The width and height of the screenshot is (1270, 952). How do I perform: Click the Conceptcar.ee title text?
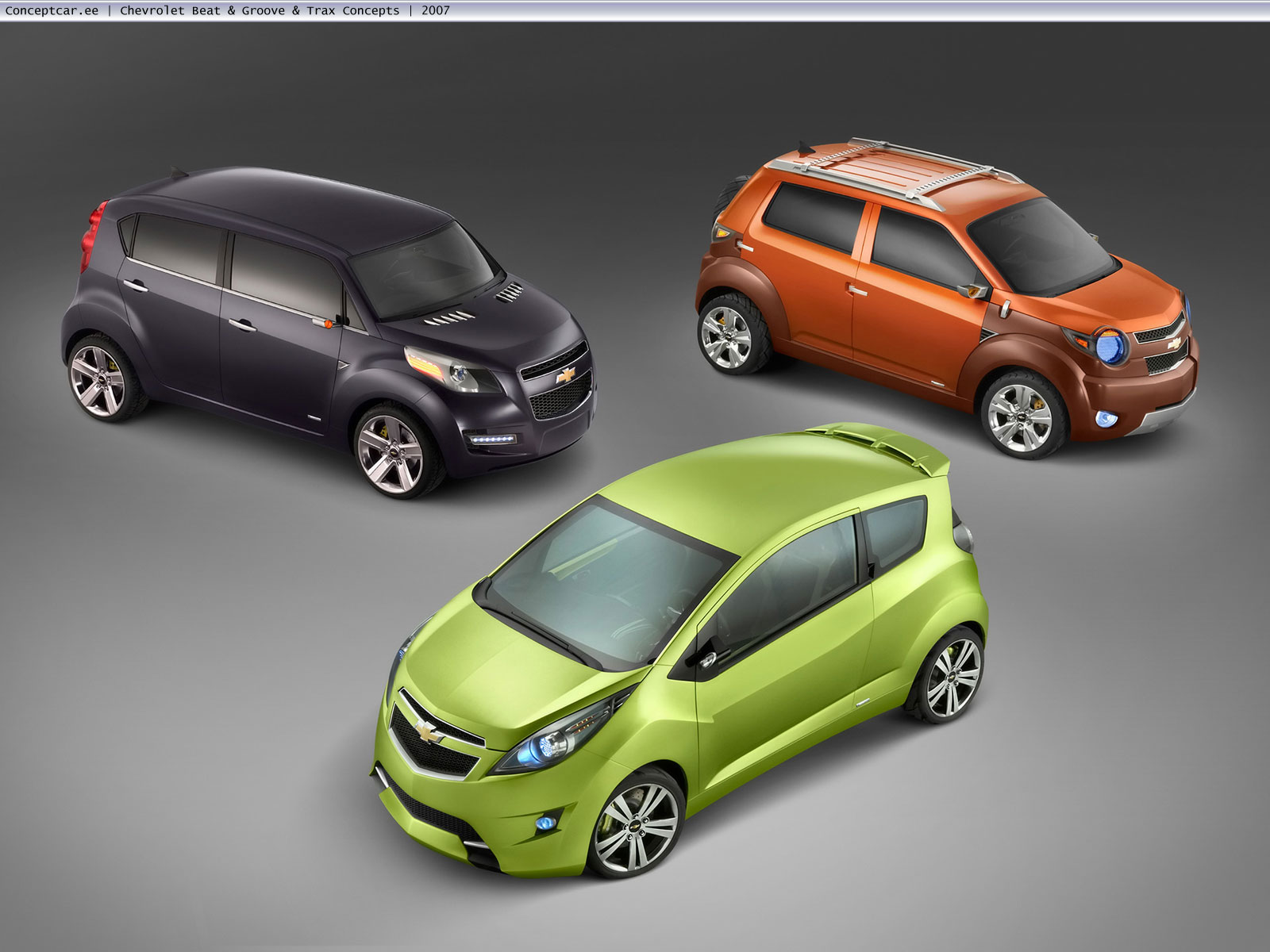click(52, 10)
